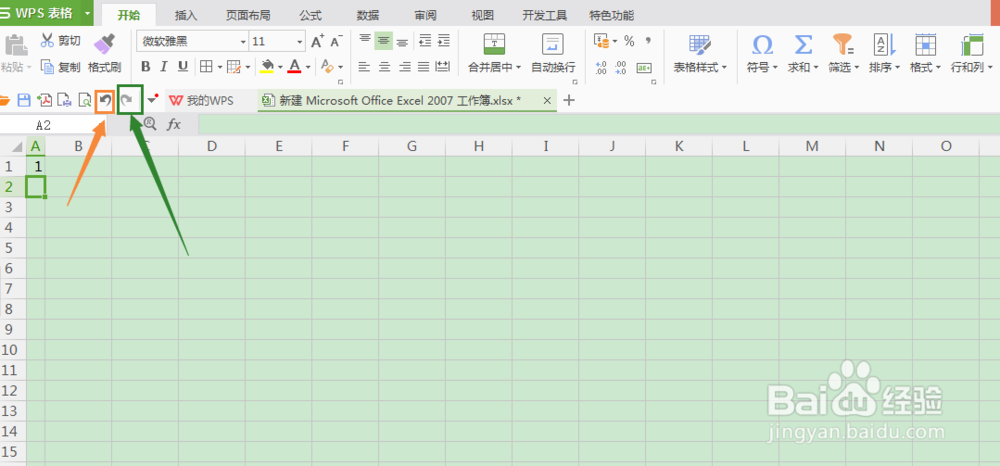Click the scissors Cut icon

coord(48,41)
